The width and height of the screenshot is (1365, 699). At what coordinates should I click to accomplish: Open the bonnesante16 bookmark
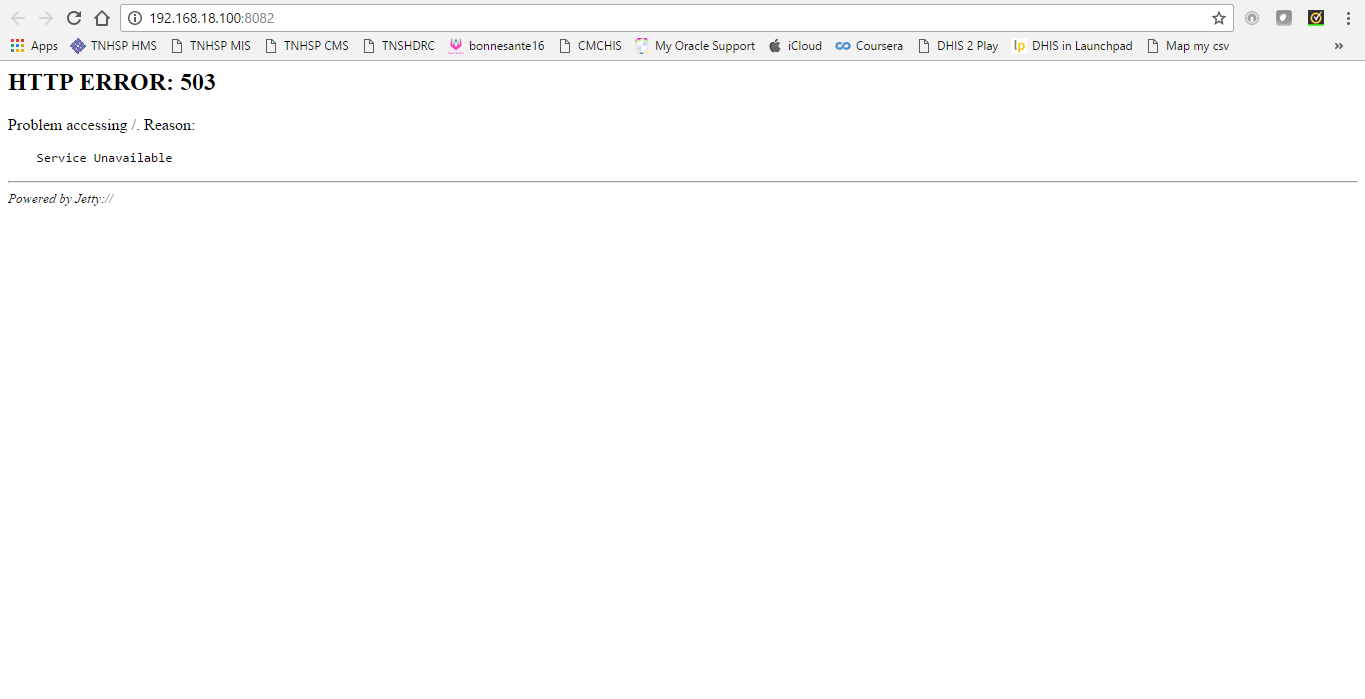pyautogui.click(x=497, y=46)
